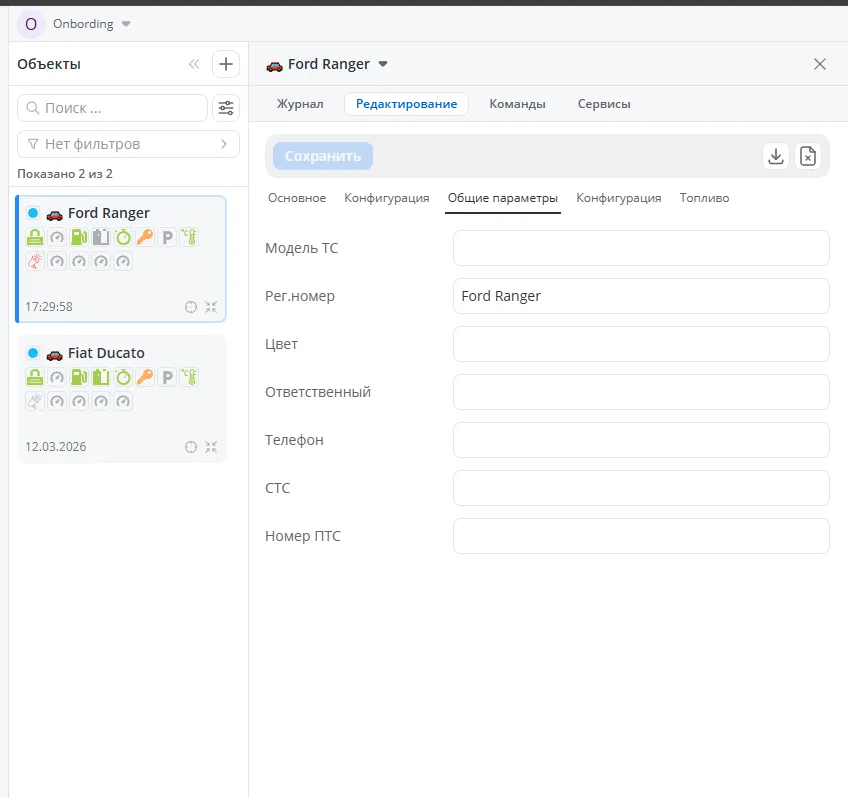Switch to the Журнал tab
This screenshot has width=848, height=798.
[x=300, y=104]
